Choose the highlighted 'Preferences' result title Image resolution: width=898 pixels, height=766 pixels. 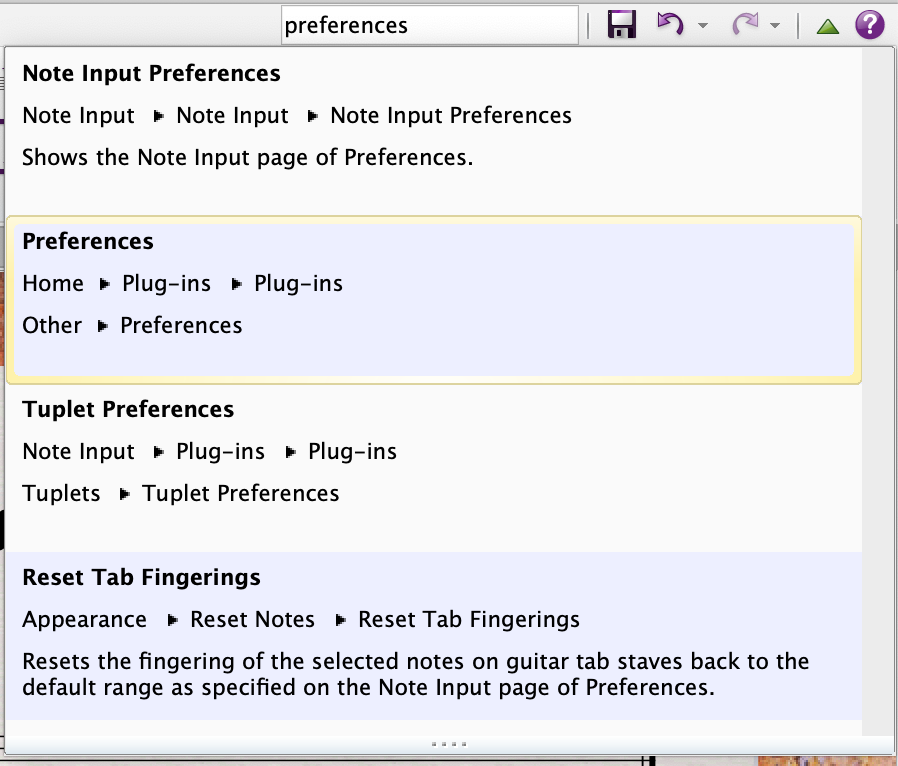click(x=88, y=242)
